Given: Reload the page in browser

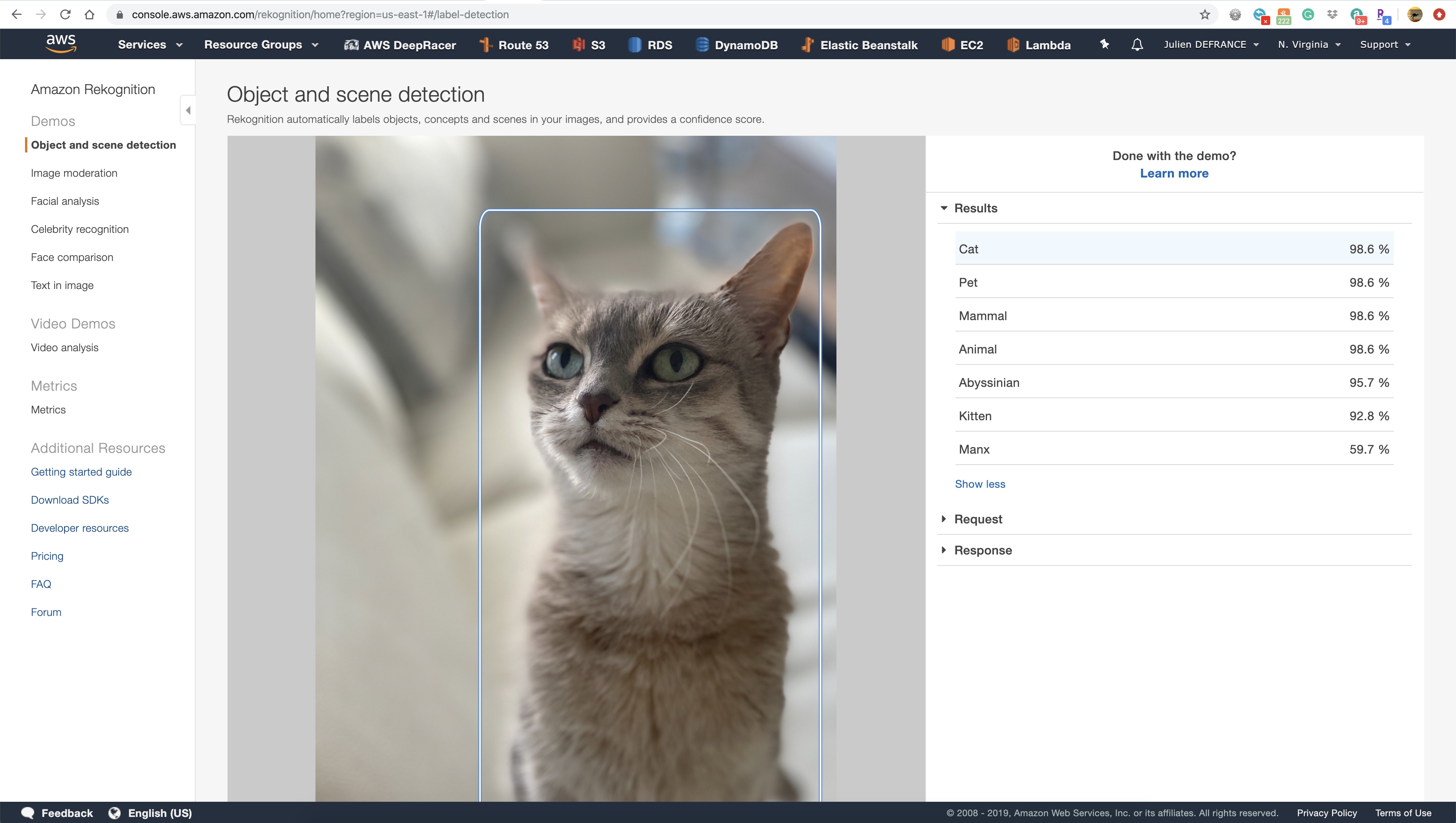Looking at the screenshot, I should pyautogui.click(x=65, y=15).
